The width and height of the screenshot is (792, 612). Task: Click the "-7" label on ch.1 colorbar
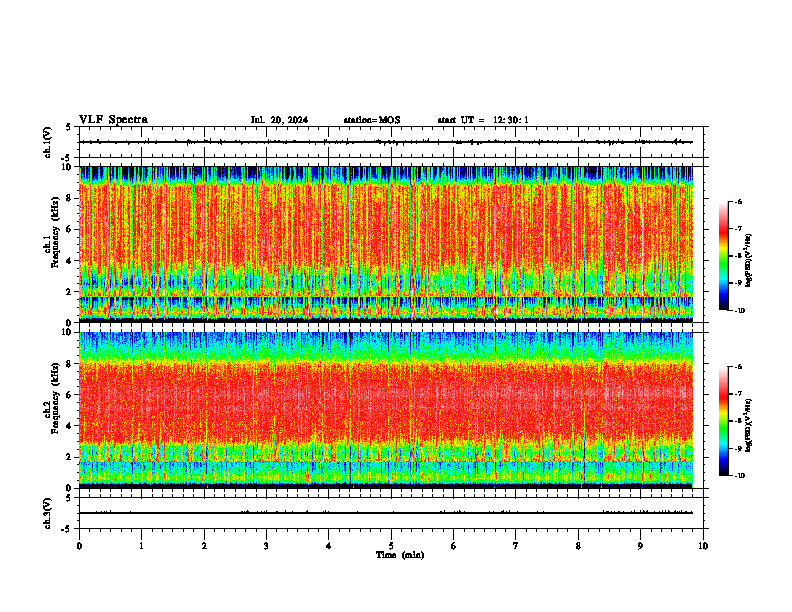(738, 229)
